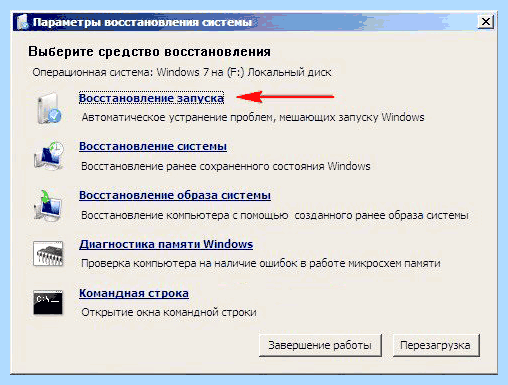The width and height of the screenshot is (508, 385).
Task: Click the Startup Repair computer icon
Action: coord(49,109)
